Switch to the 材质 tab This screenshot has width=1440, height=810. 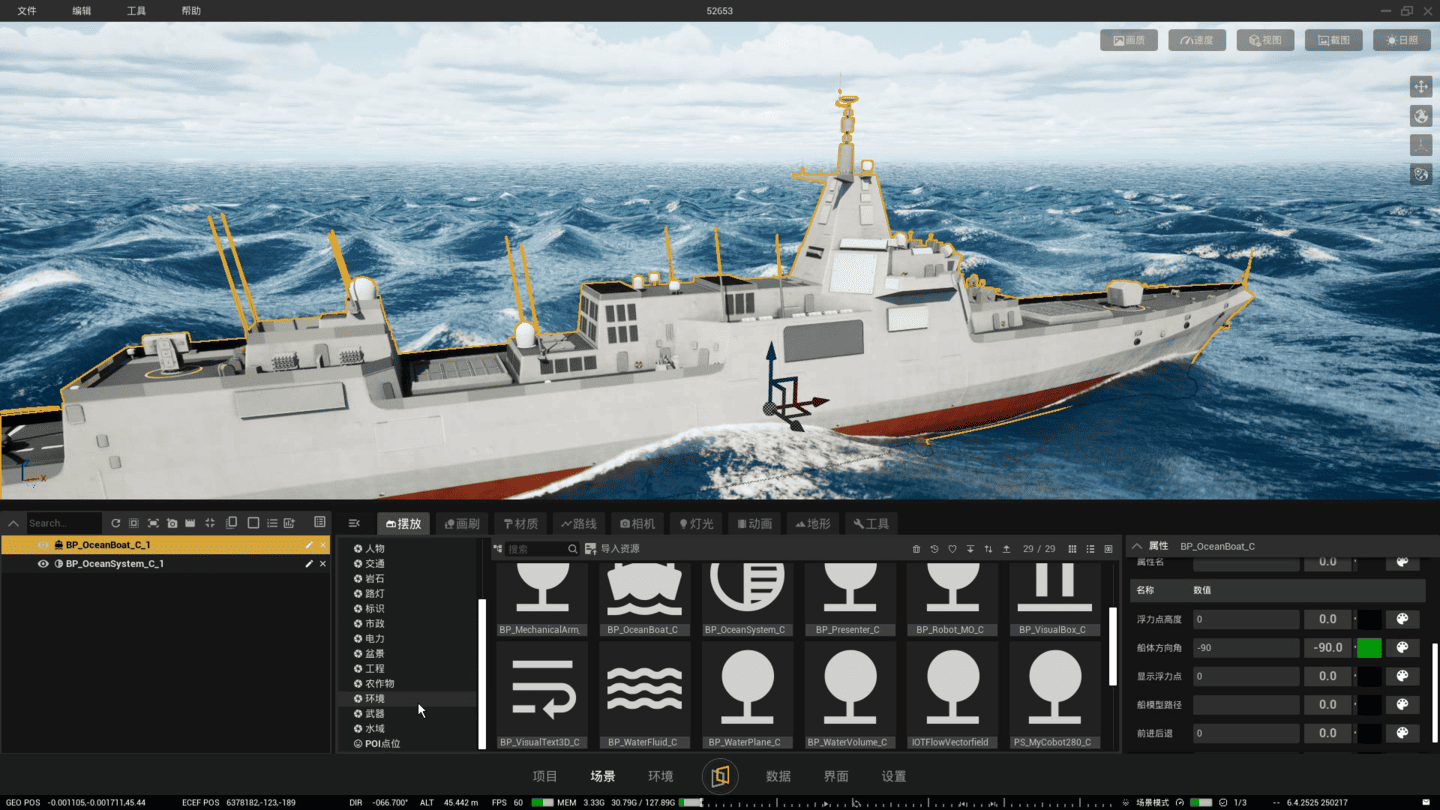[x=521, y=523]
